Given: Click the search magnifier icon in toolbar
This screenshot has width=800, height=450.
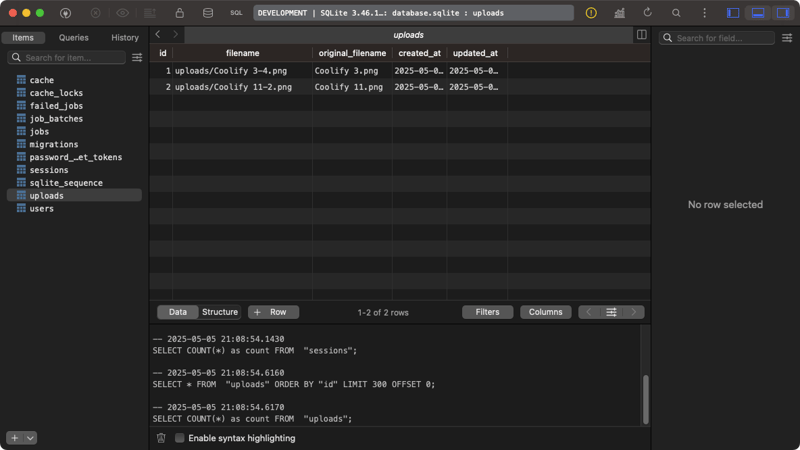Looking at the screenshot, I should (x=676, y=13).
